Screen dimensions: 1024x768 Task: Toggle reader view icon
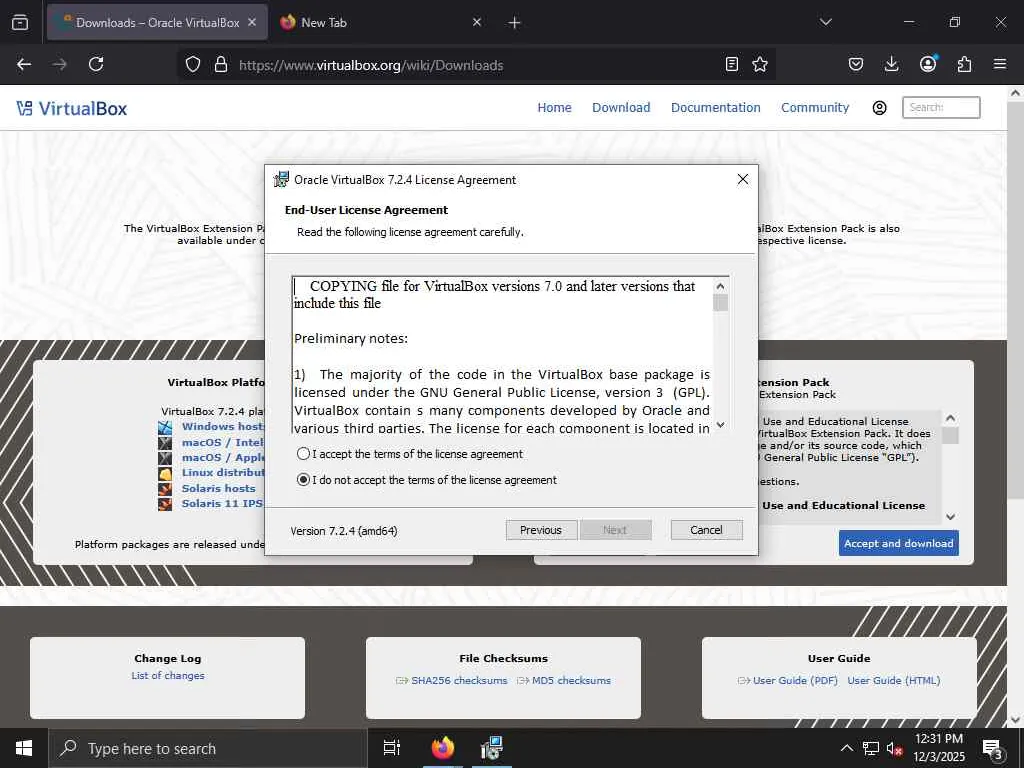732,65
